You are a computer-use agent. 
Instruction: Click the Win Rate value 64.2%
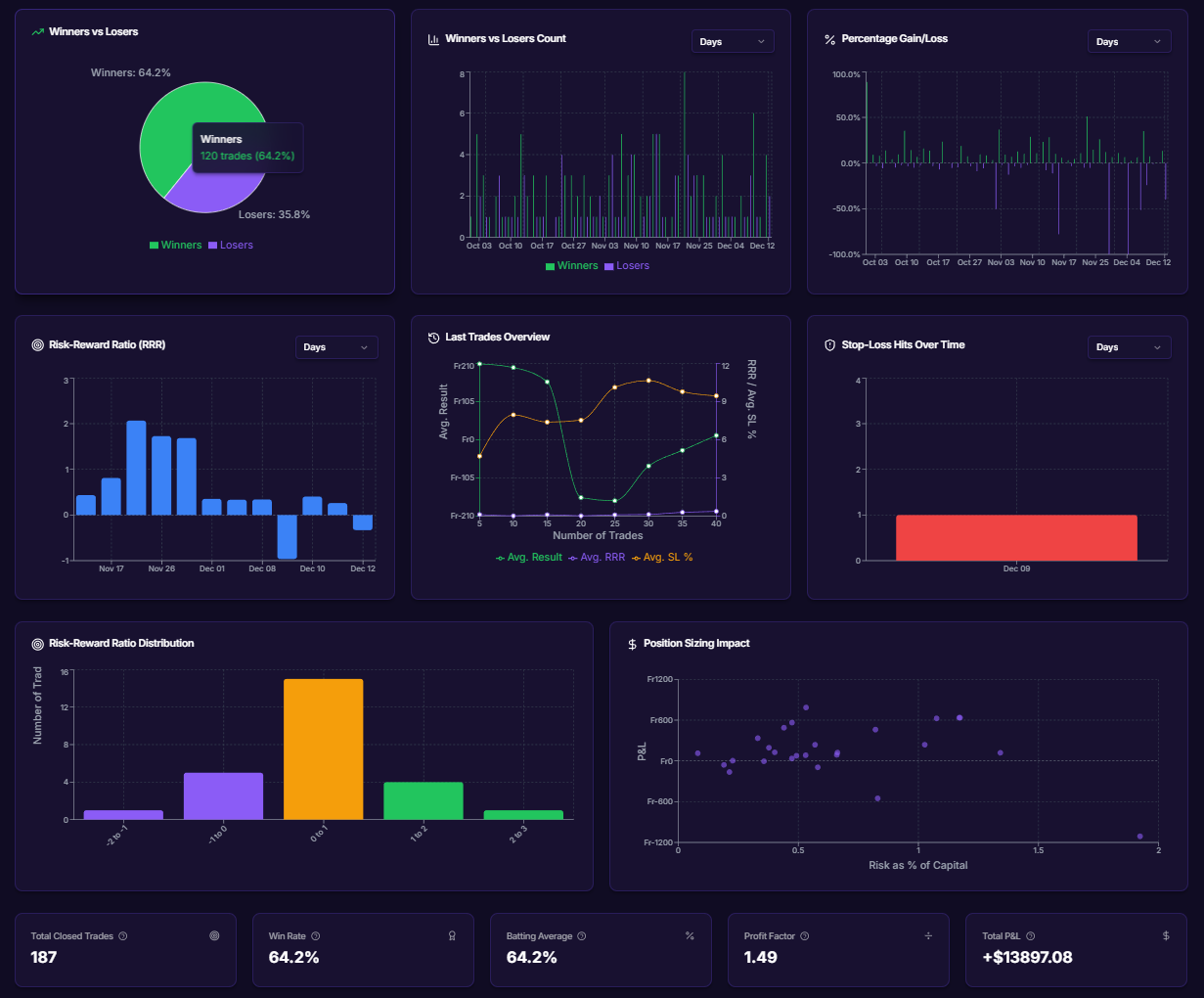pyautogui.click(x=294, y=957)
